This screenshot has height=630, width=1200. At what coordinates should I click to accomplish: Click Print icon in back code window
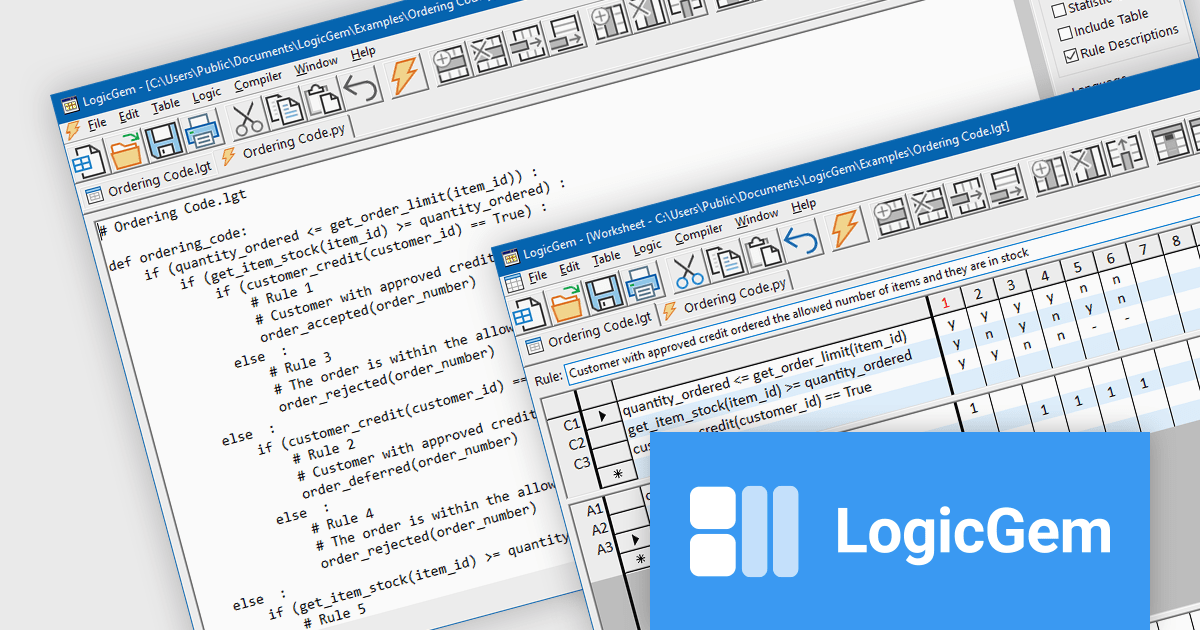click(x=201, y=130)
